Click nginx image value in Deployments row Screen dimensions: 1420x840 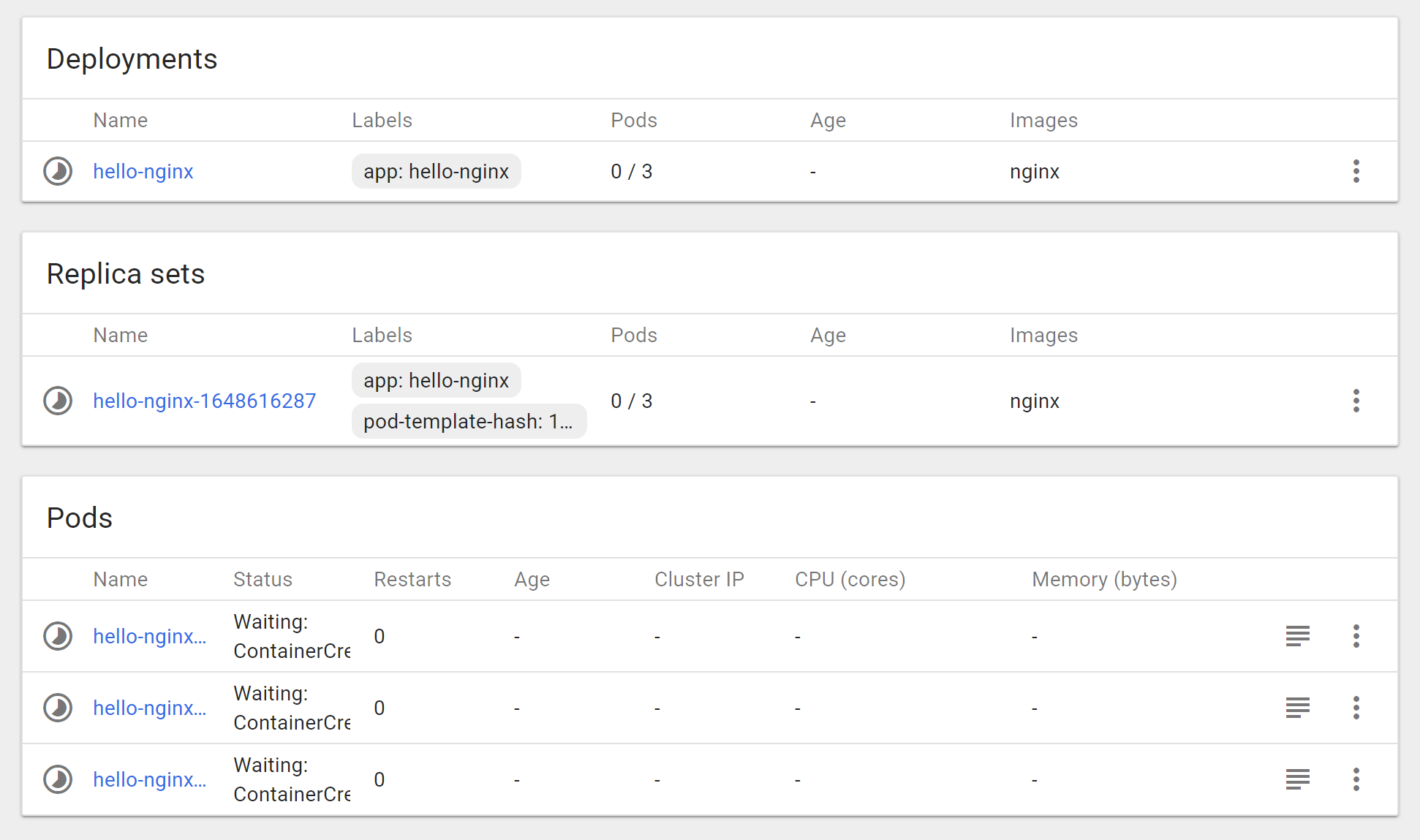[x=1035, y=171]
